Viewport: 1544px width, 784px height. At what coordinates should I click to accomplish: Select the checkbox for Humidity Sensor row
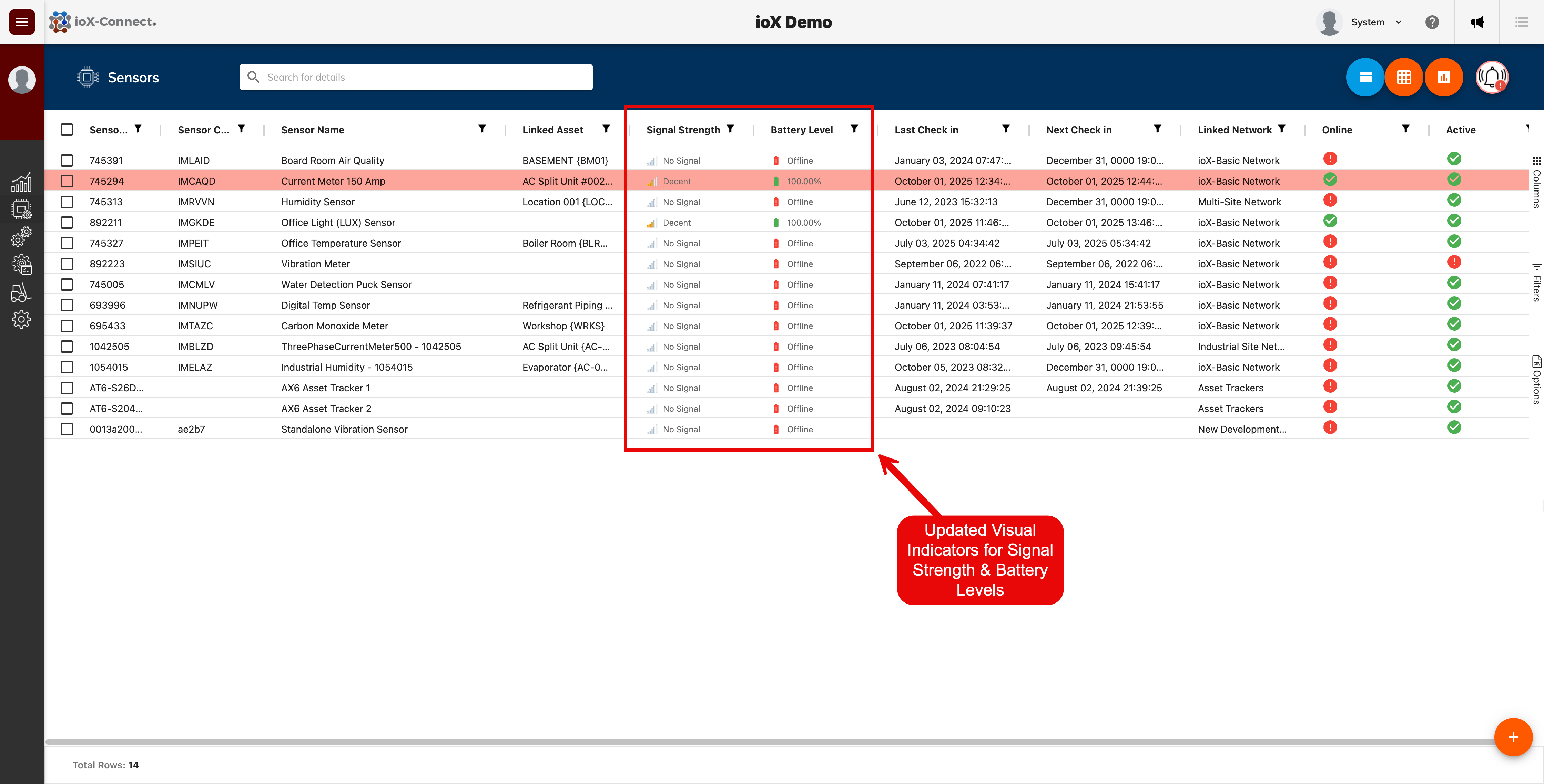click(67, 202)
